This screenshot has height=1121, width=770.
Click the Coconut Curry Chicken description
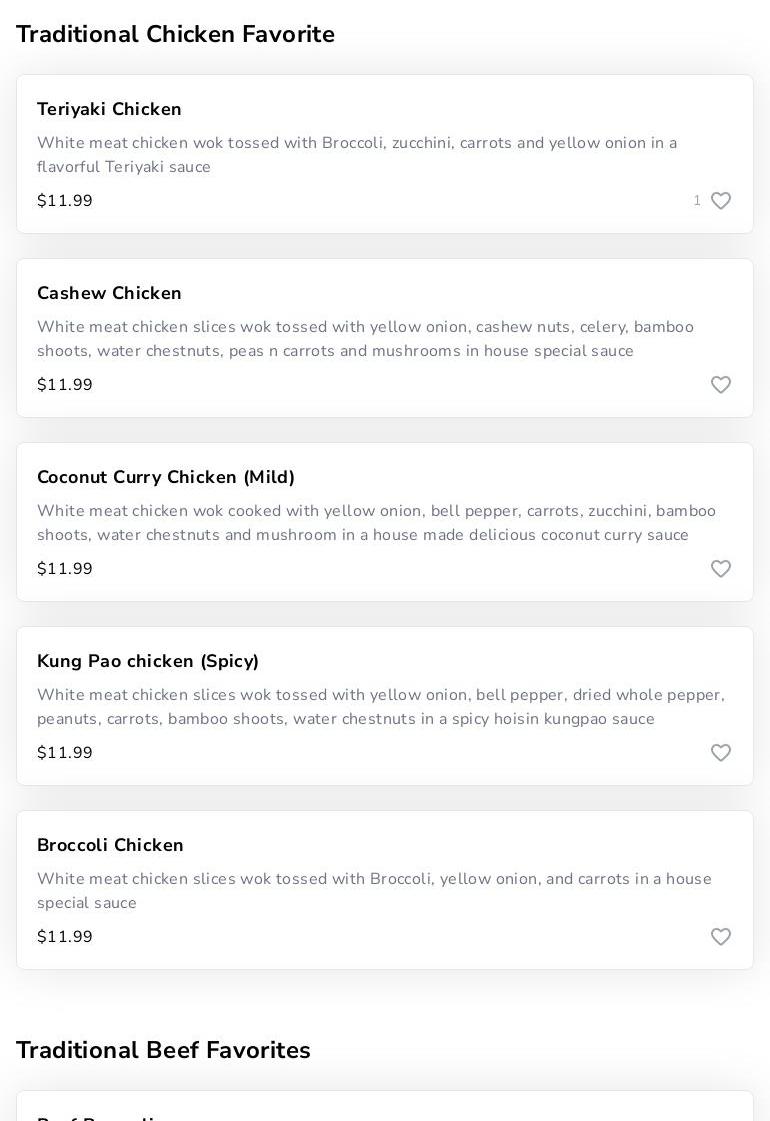pyautogui.click(x=376, y=523)
